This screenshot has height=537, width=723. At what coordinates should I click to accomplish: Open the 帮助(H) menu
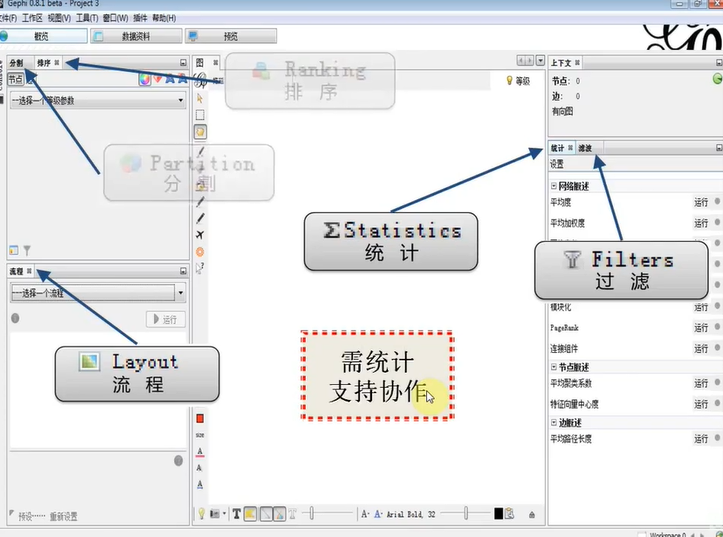(164, 18)
